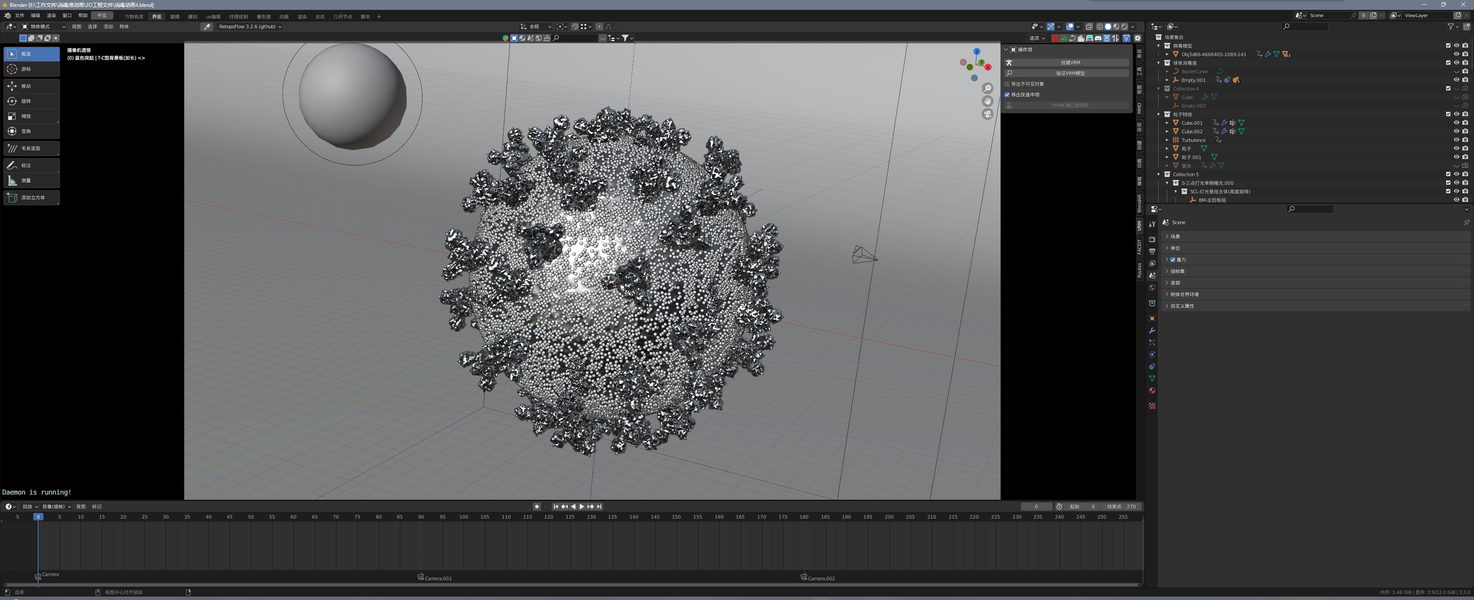Uncheck the 导出仅选中项 checkbox

pos(1007,94)
